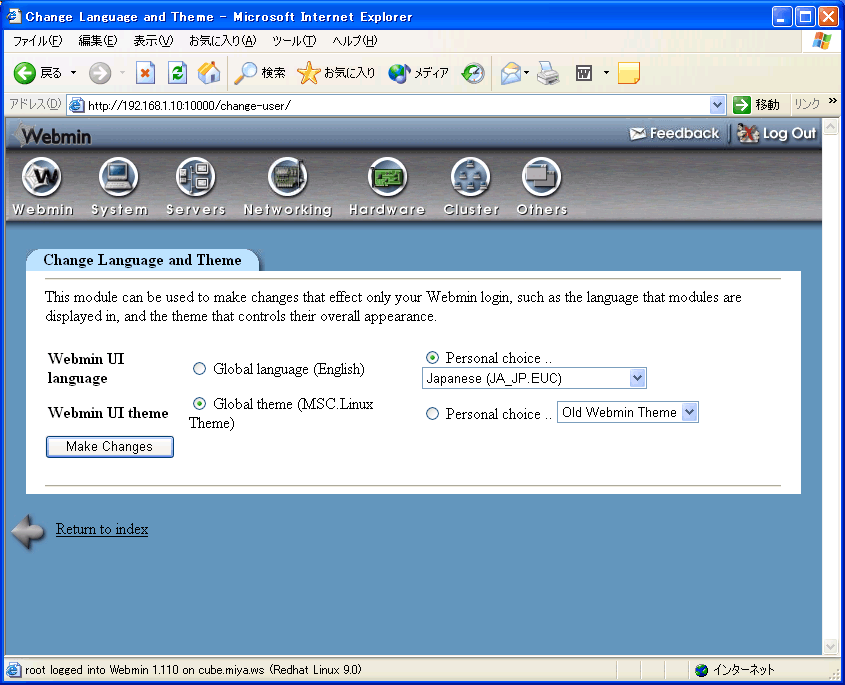845x685 pixels.
Task: Expand the address bar history dropdown
Action: click(717, 105)
